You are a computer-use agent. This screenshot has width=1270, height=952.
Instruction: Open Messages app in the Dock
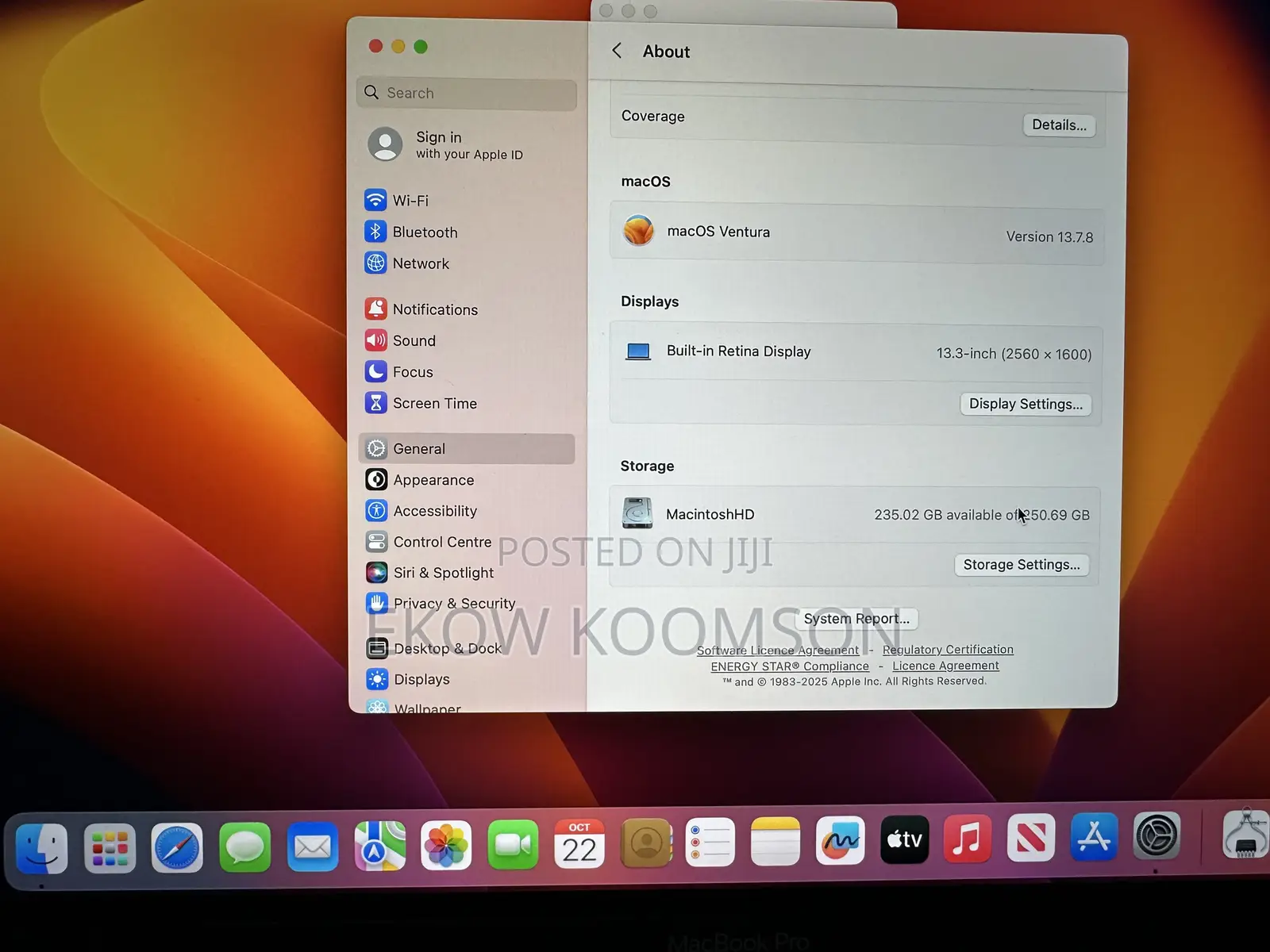pyautogui.click(x=244, y=847)
